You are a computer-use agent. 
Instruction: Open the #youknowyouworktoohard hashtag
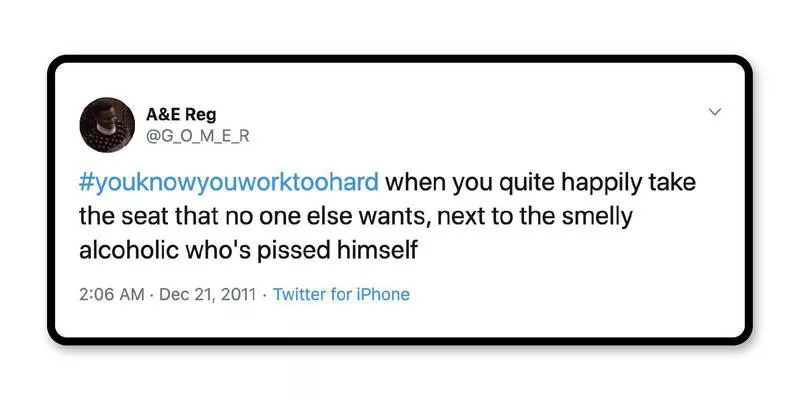pos(229,184)
